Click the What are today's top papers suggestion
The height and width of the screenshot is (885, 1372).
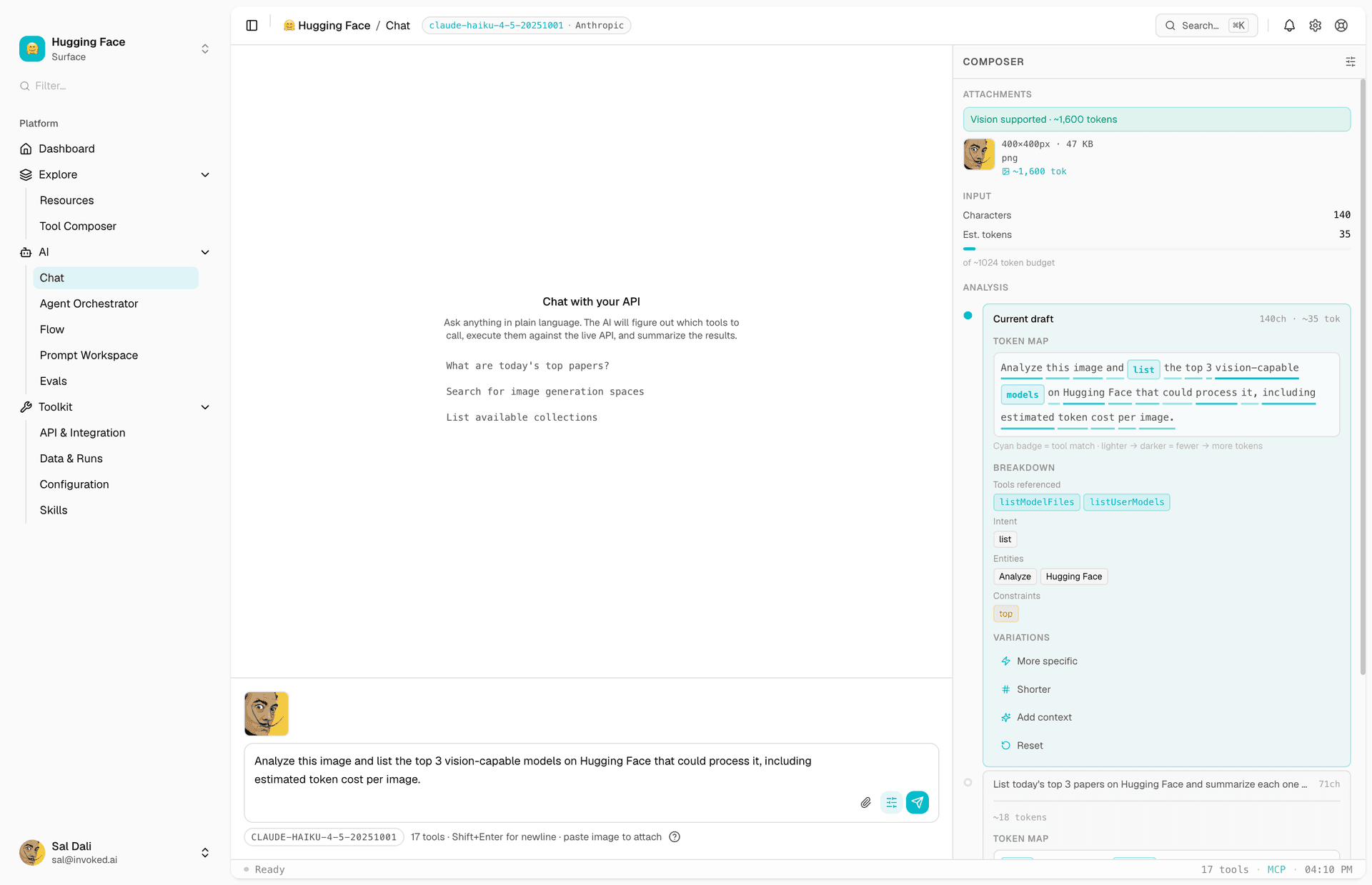click(x=527, y=366)
